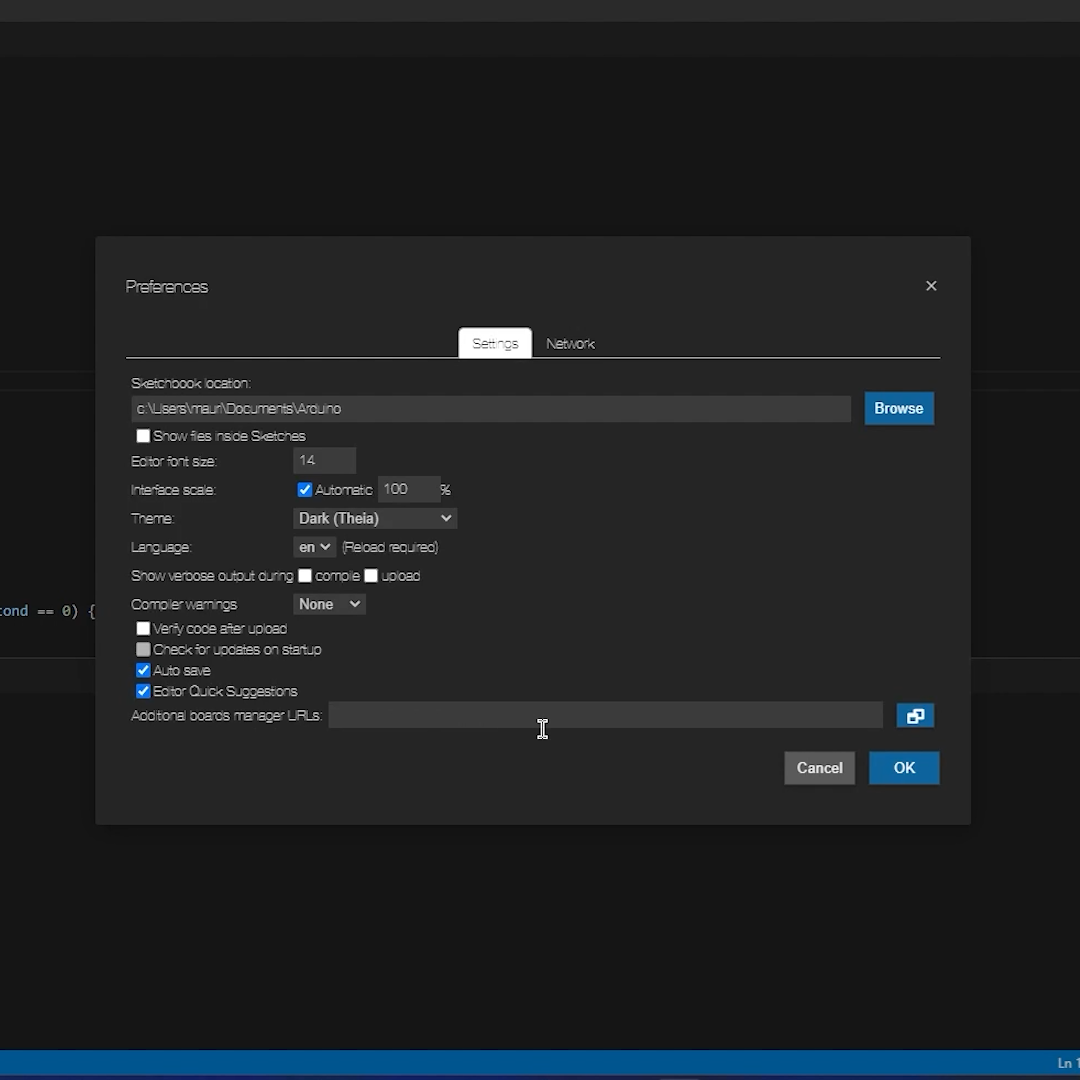Toggle Check for updates on startup
The width and height of the screenshot is (1080, 1080).
click(x=143, y=650)
